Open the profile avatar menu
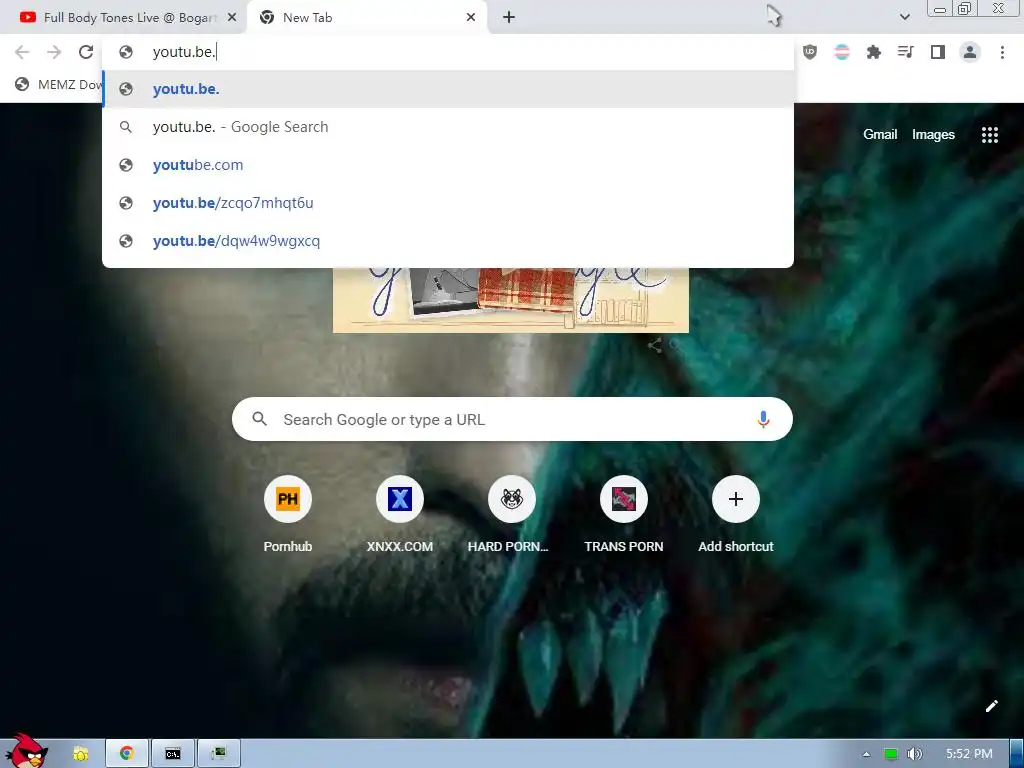The image size is (1024, 768). pos(970,52)
